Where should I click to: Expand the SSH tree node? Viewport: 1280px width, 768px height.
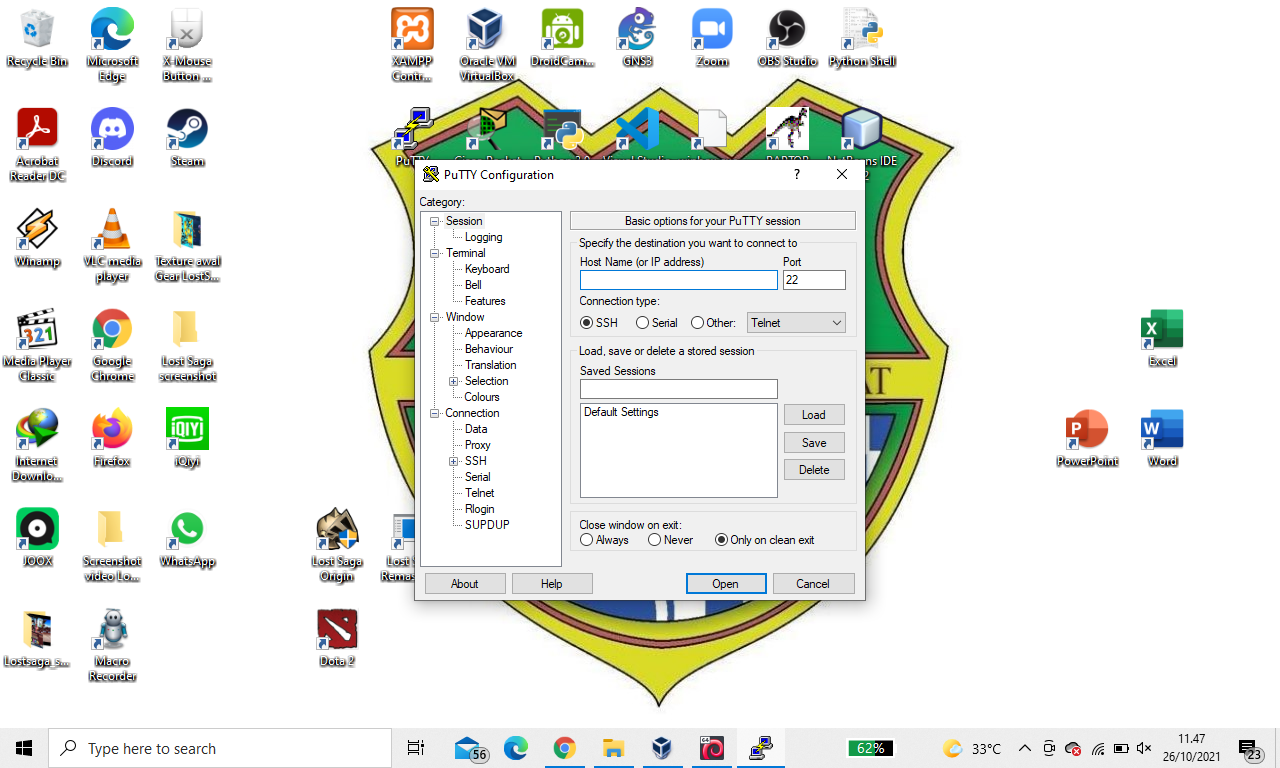(454, 461)
